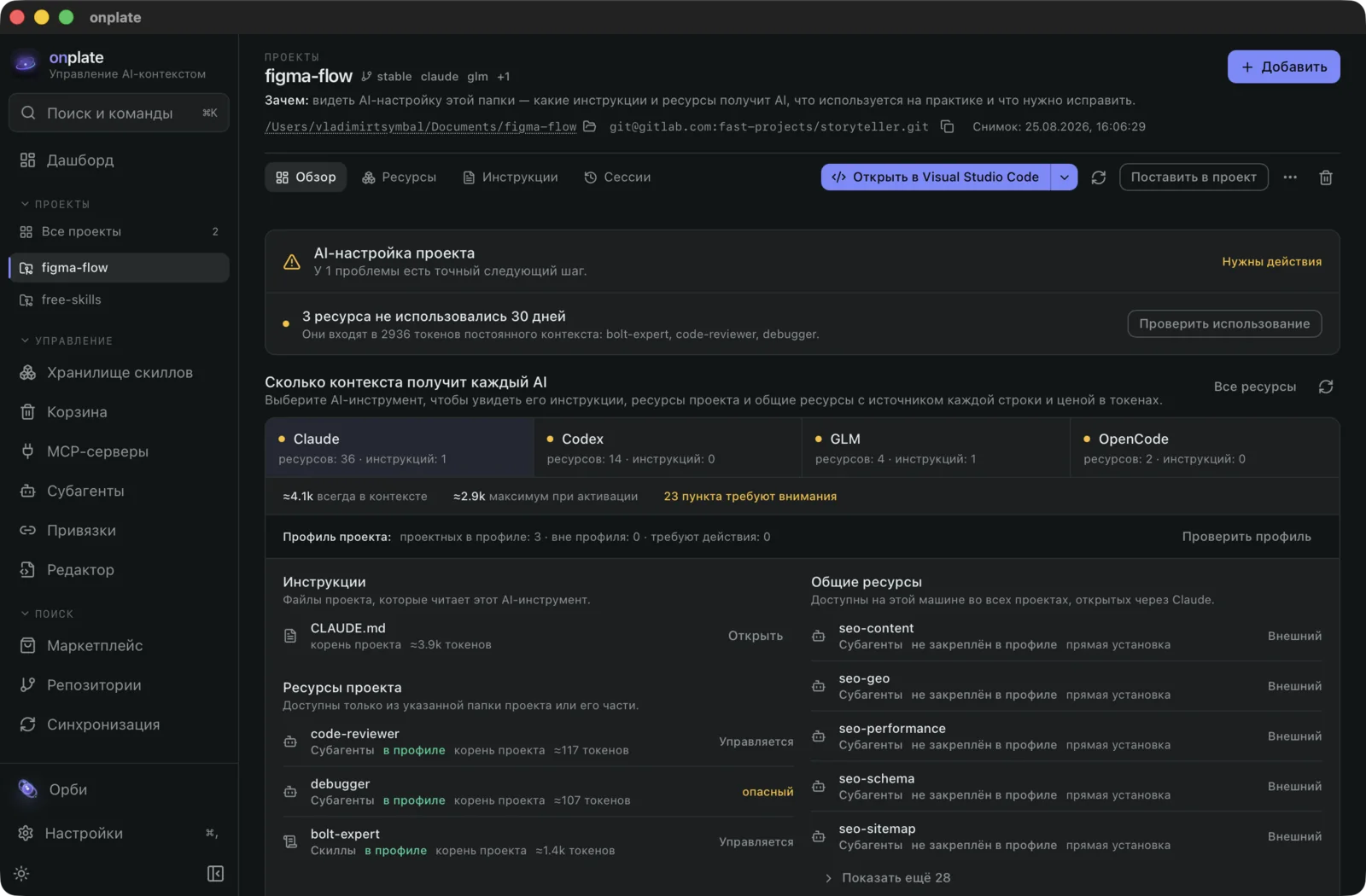Open the Все ресурсы filter
This screenshot has height=896, width=1366.
[x=1255, y=387]
